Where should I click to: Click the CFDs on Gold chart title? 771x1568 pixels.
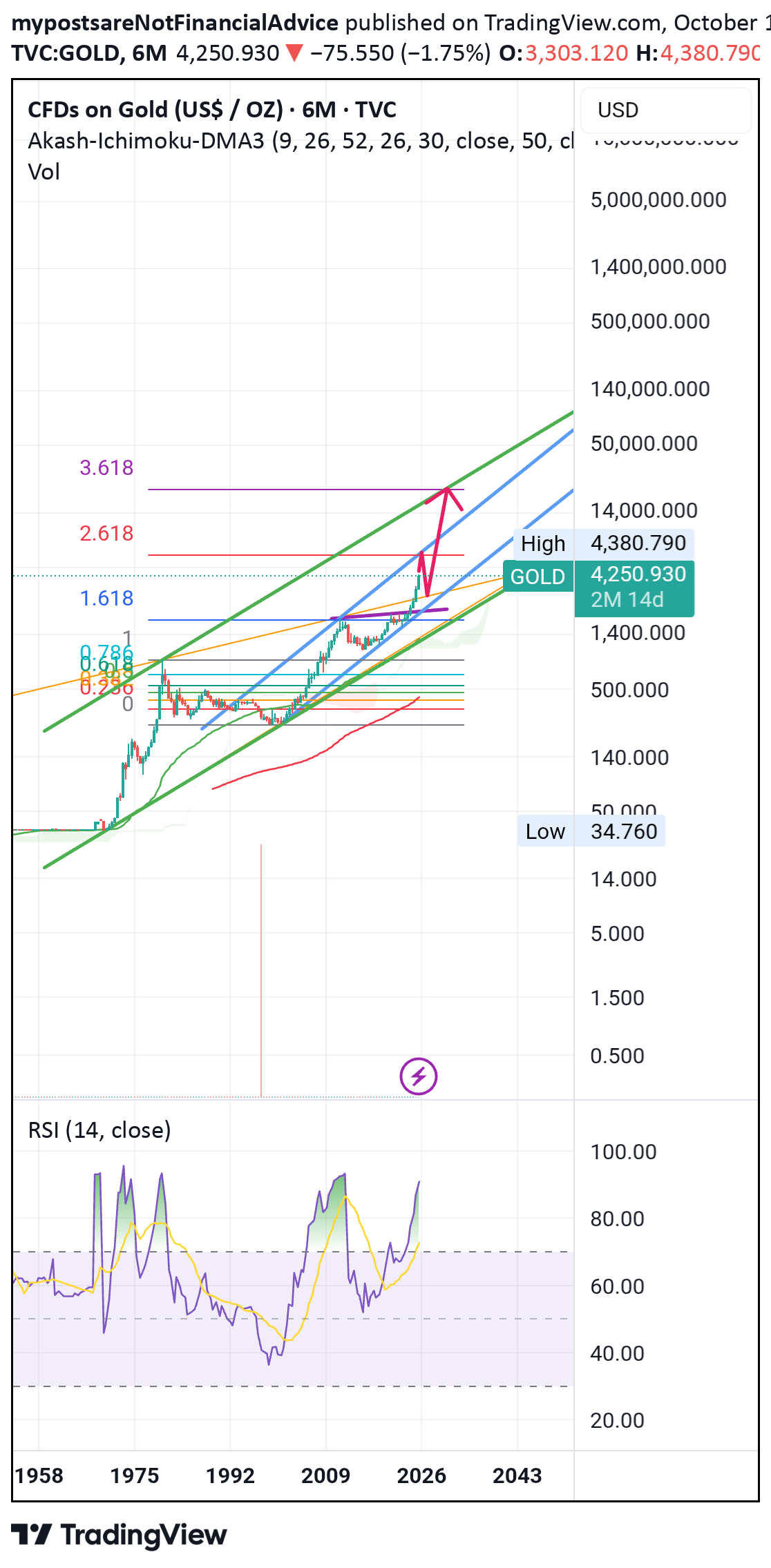211,110
